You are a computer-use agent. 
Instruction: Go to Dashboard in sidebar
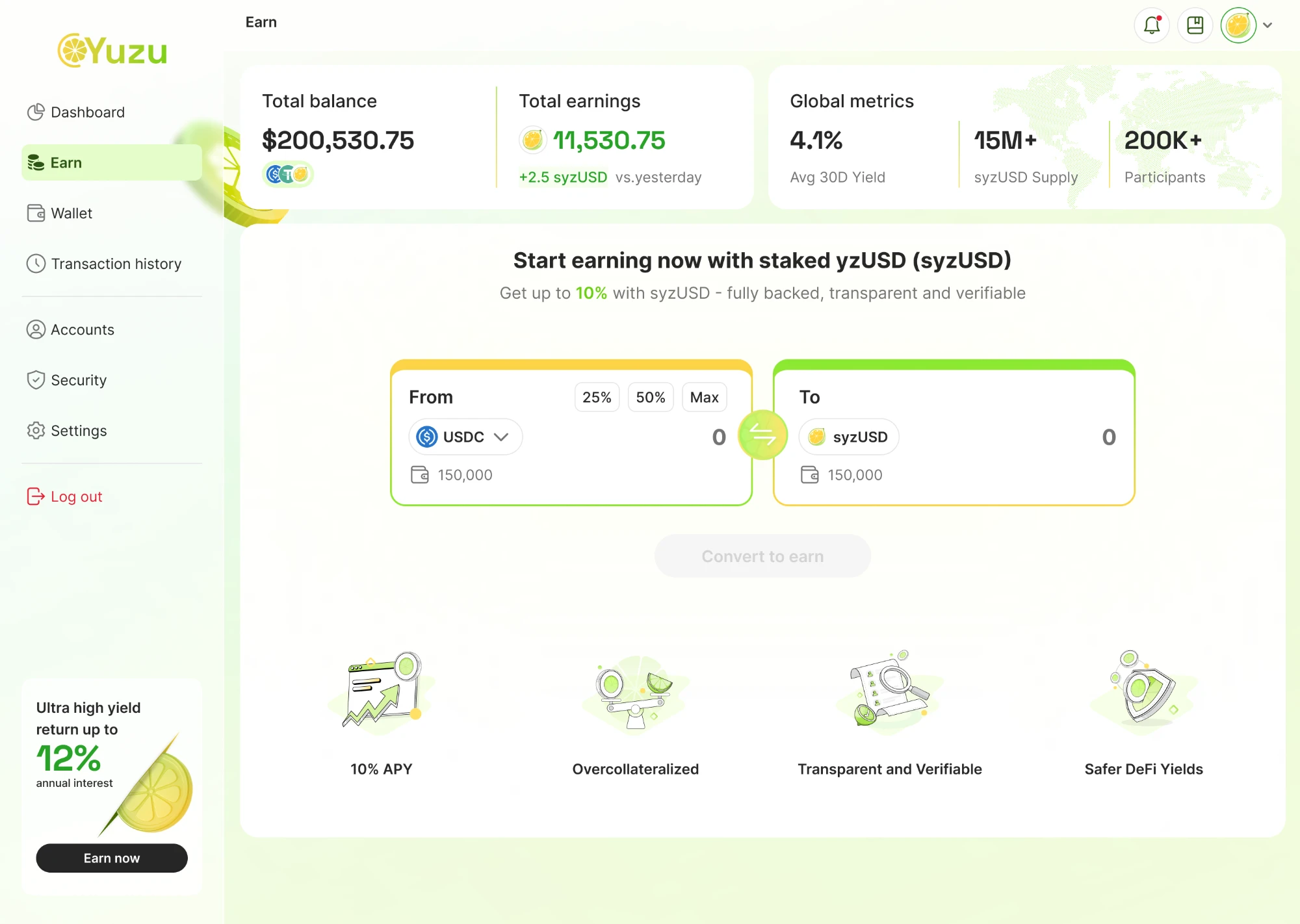(x=112, y=112)
